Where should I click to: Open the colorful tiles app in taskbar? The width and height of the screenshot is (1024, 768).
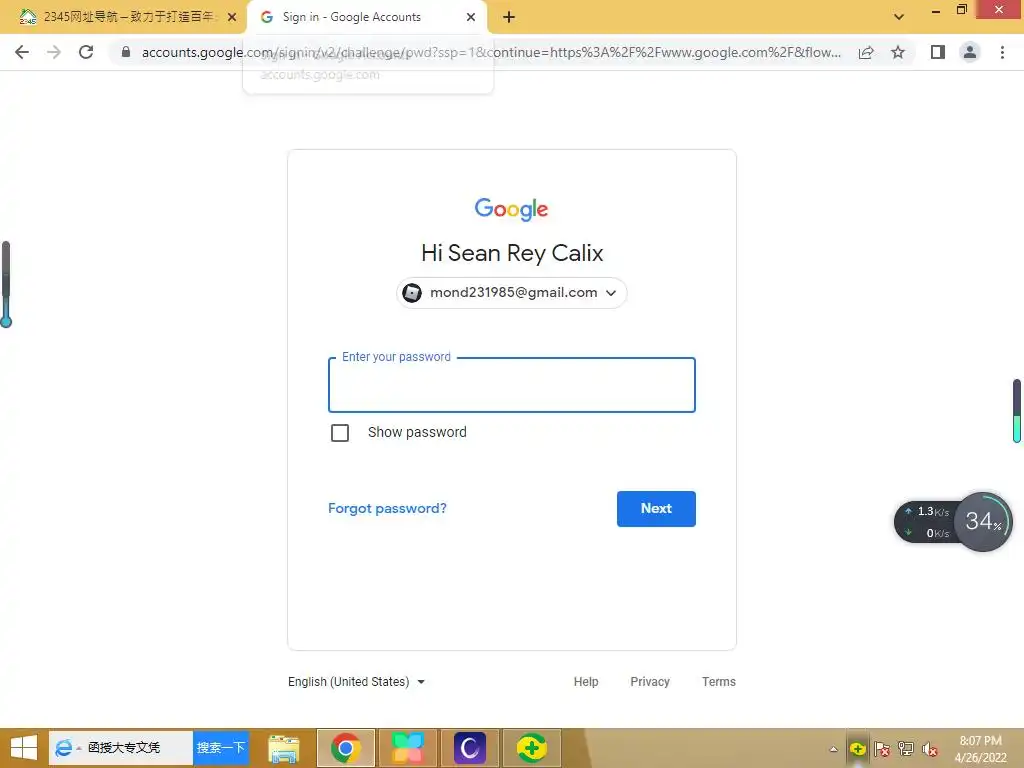[x=408, y=748]
